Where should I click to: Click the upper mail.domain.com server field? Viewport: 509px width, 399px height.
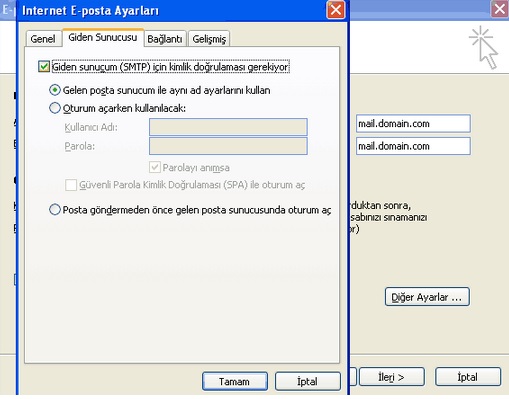413,124
